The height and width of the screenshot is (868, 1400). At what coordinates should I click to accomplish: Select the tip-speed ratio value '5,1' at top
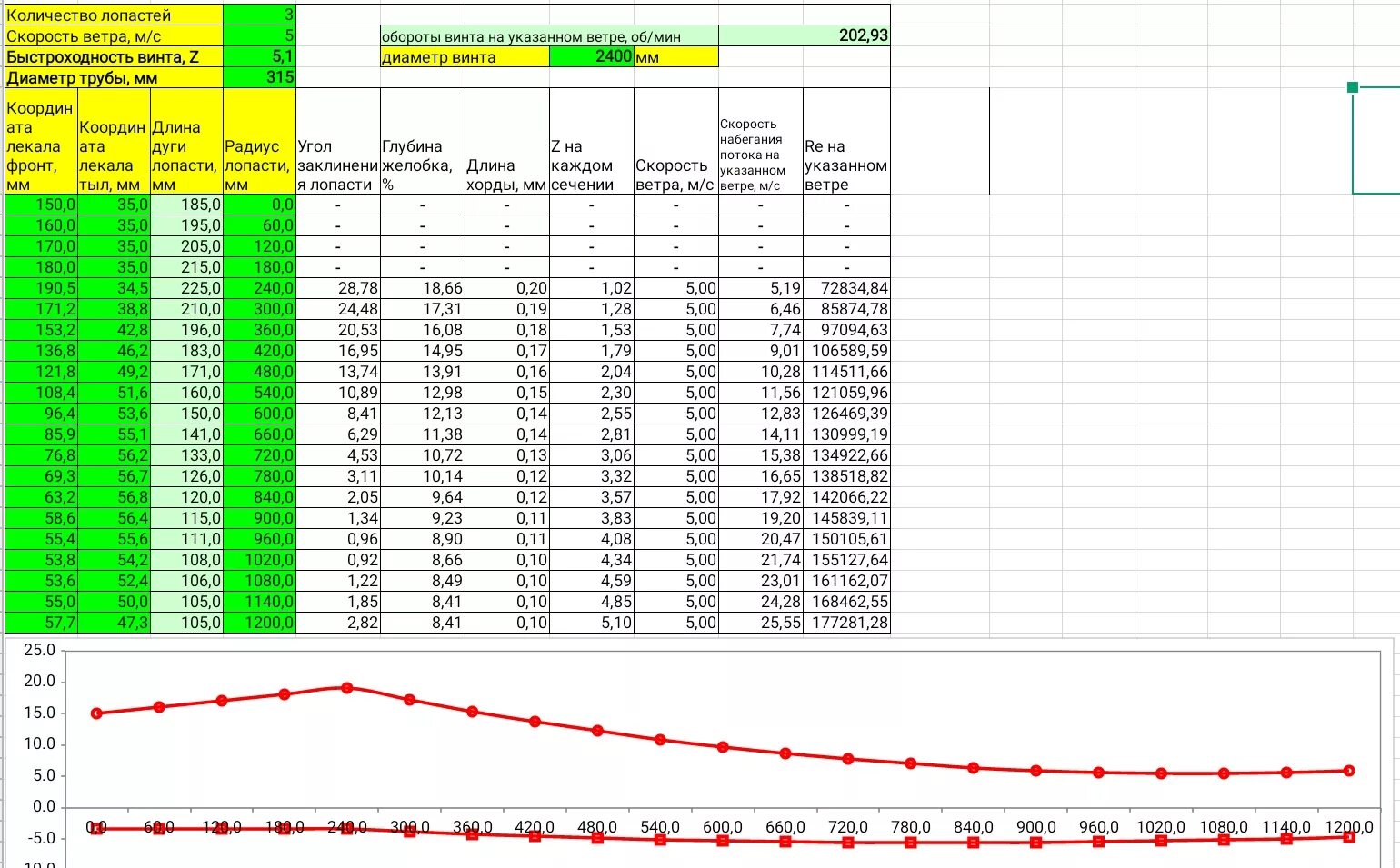(259, 57)
